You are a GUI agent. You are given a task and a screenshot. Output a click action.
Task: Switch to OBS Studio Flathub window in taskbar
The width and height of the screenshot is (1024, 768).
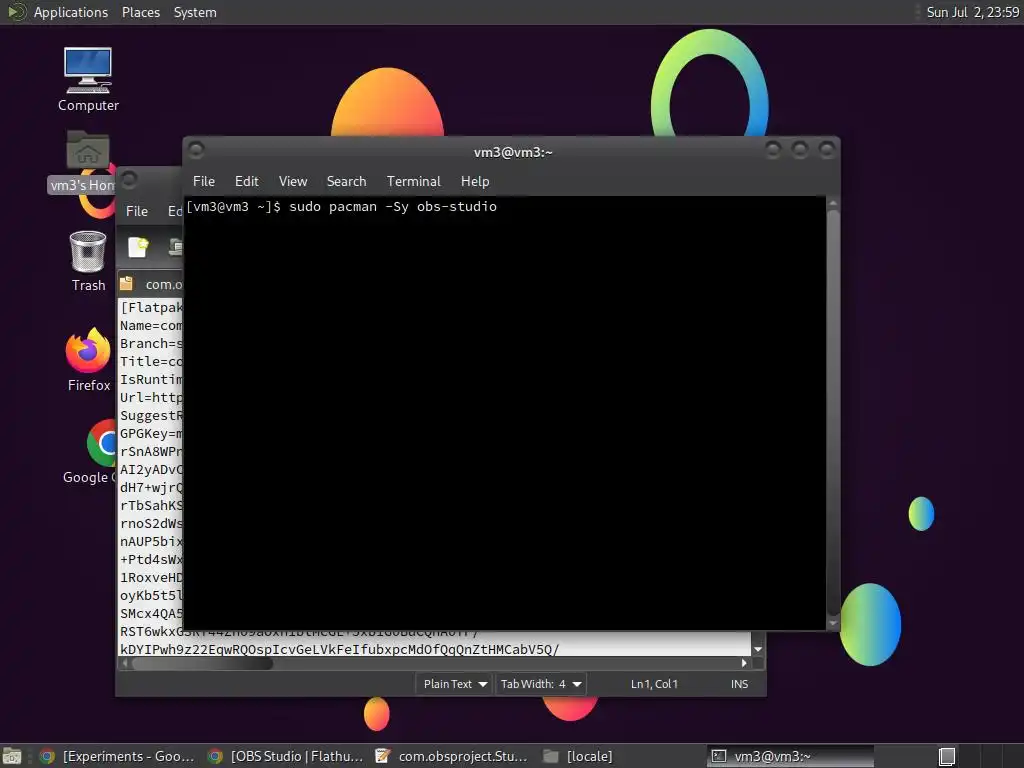pos(285,756)
